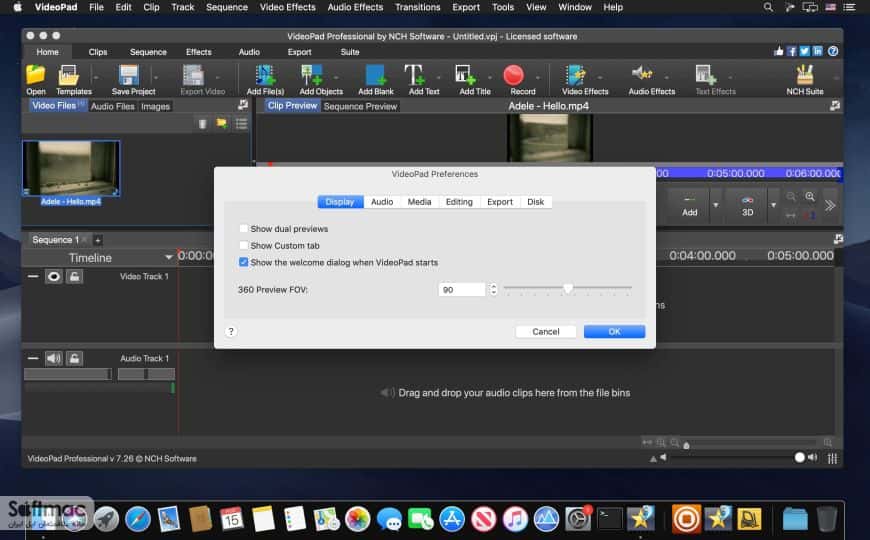Open the Images bin tab
Screen dimensions: 870x540
(155, 106)
